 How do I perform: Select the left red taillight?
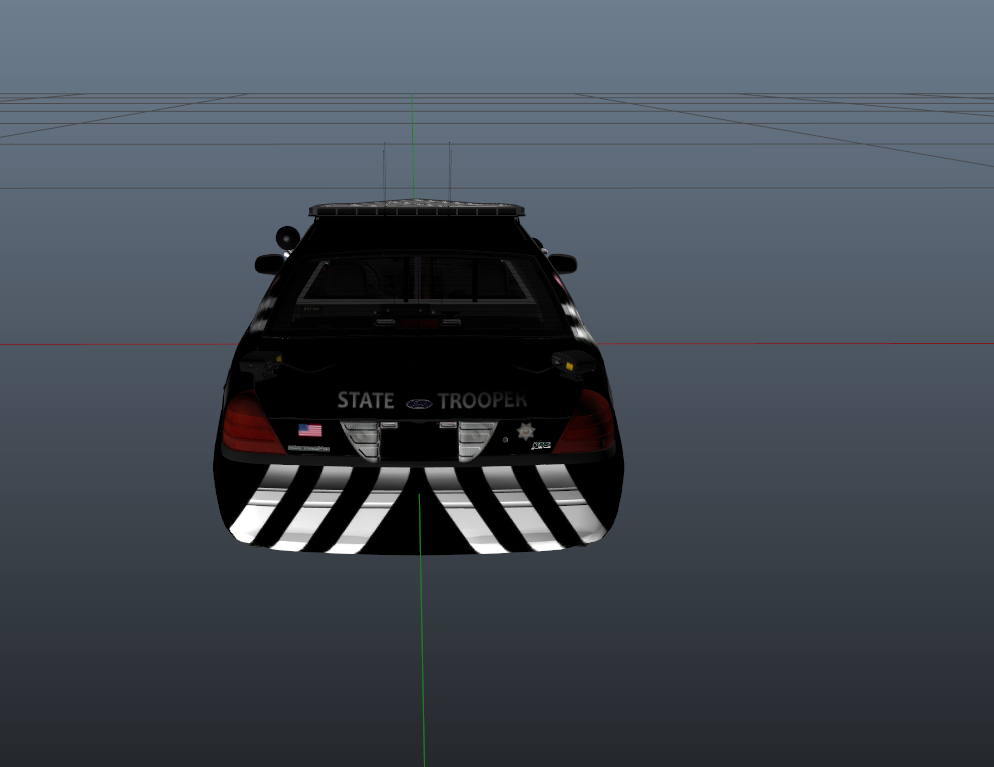[249, 423]
